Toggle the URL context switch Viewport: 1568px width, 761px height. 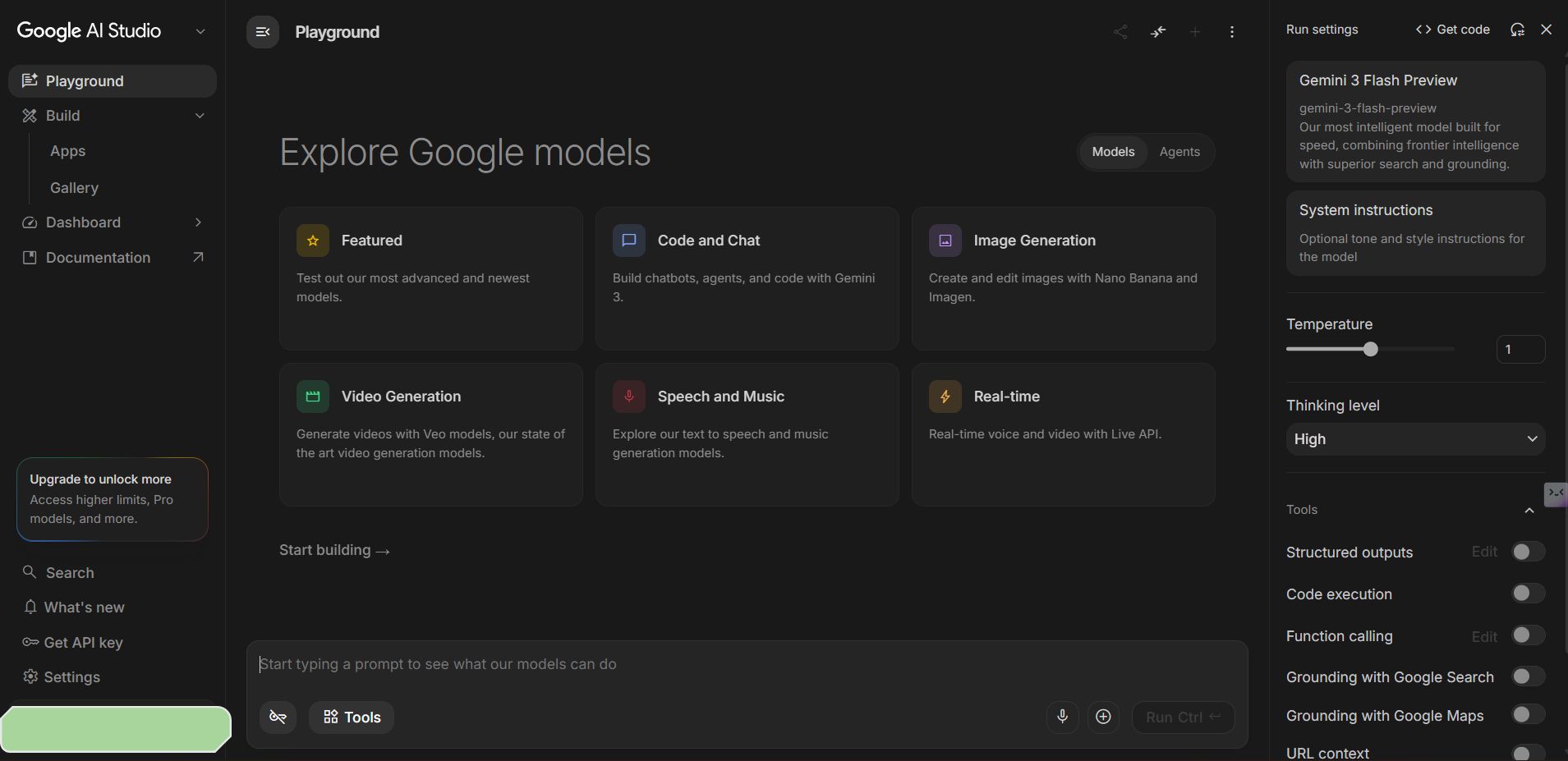click(1528, 753)
